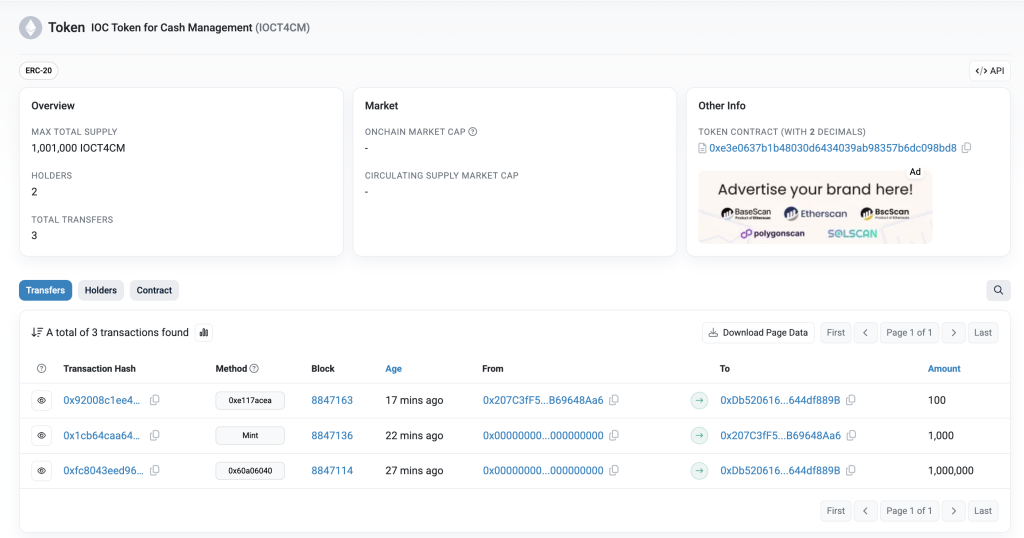
Task: Click the sort icon before transactions found
Action: (x=37, y=332)
